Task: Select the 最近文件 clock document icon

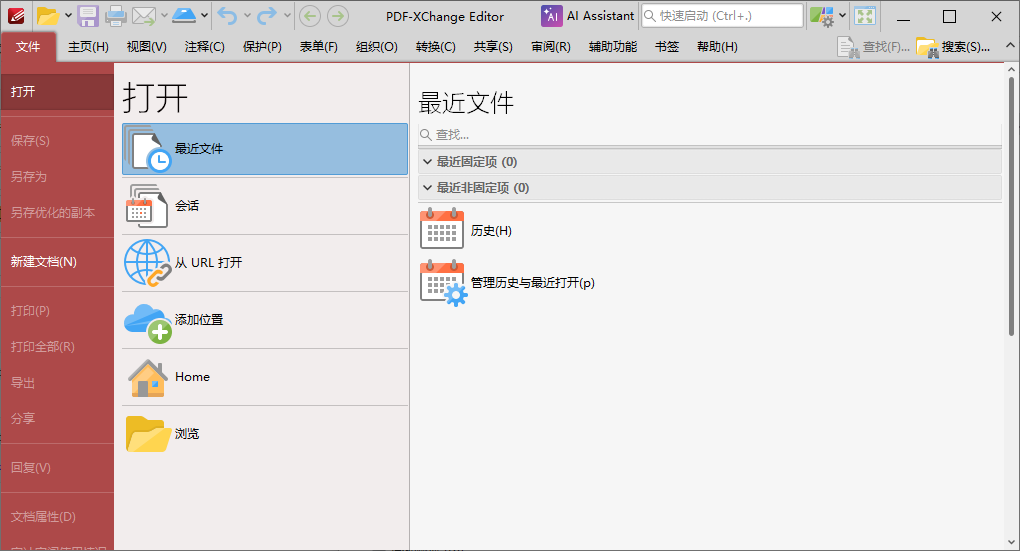Action: tap(148, 149)
